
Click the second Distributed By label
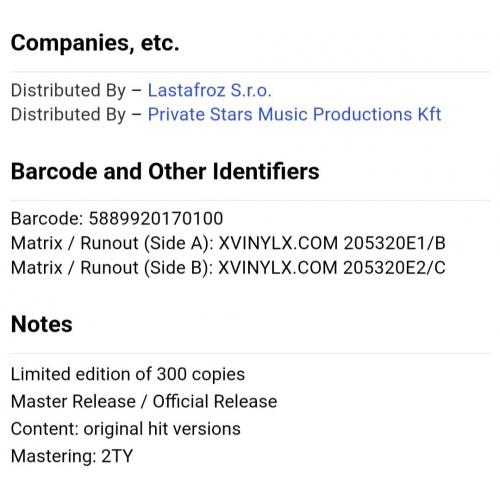[x=68, y=114]
